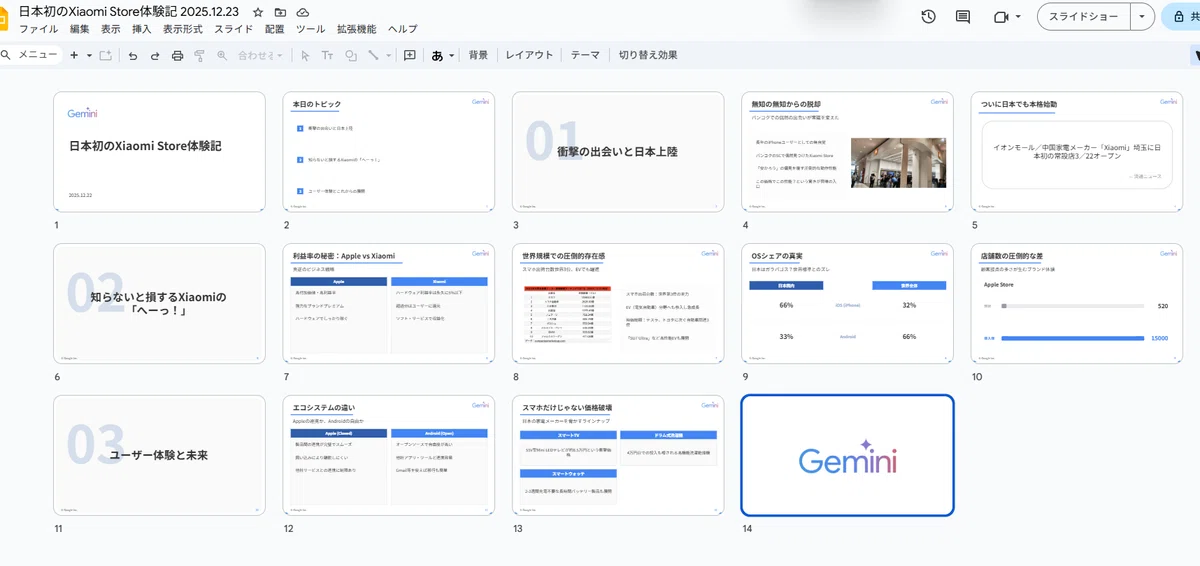Select slide 13 スマホだけじゃない価格破壊 thumbnail
This screenshot has width=1200, height=566.
point(618,455)
